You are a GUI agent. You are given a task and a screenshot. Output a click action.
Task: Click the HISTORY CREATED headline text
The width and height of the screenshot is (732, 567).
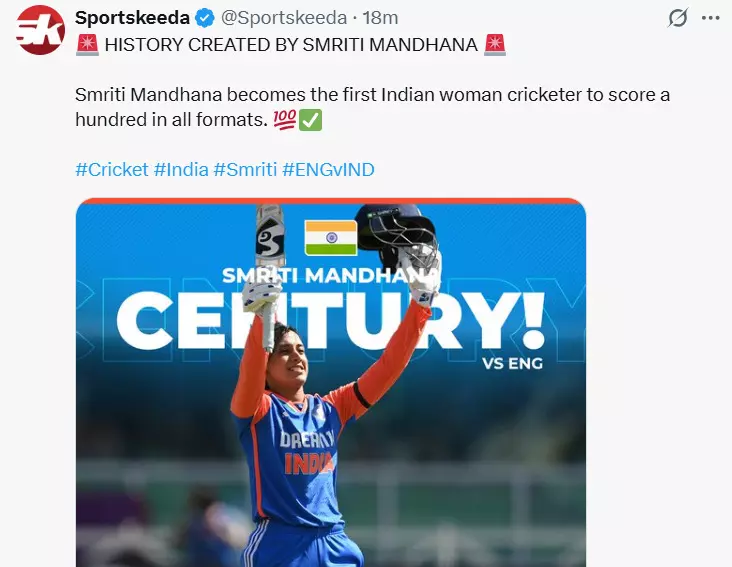pos(290,44)
